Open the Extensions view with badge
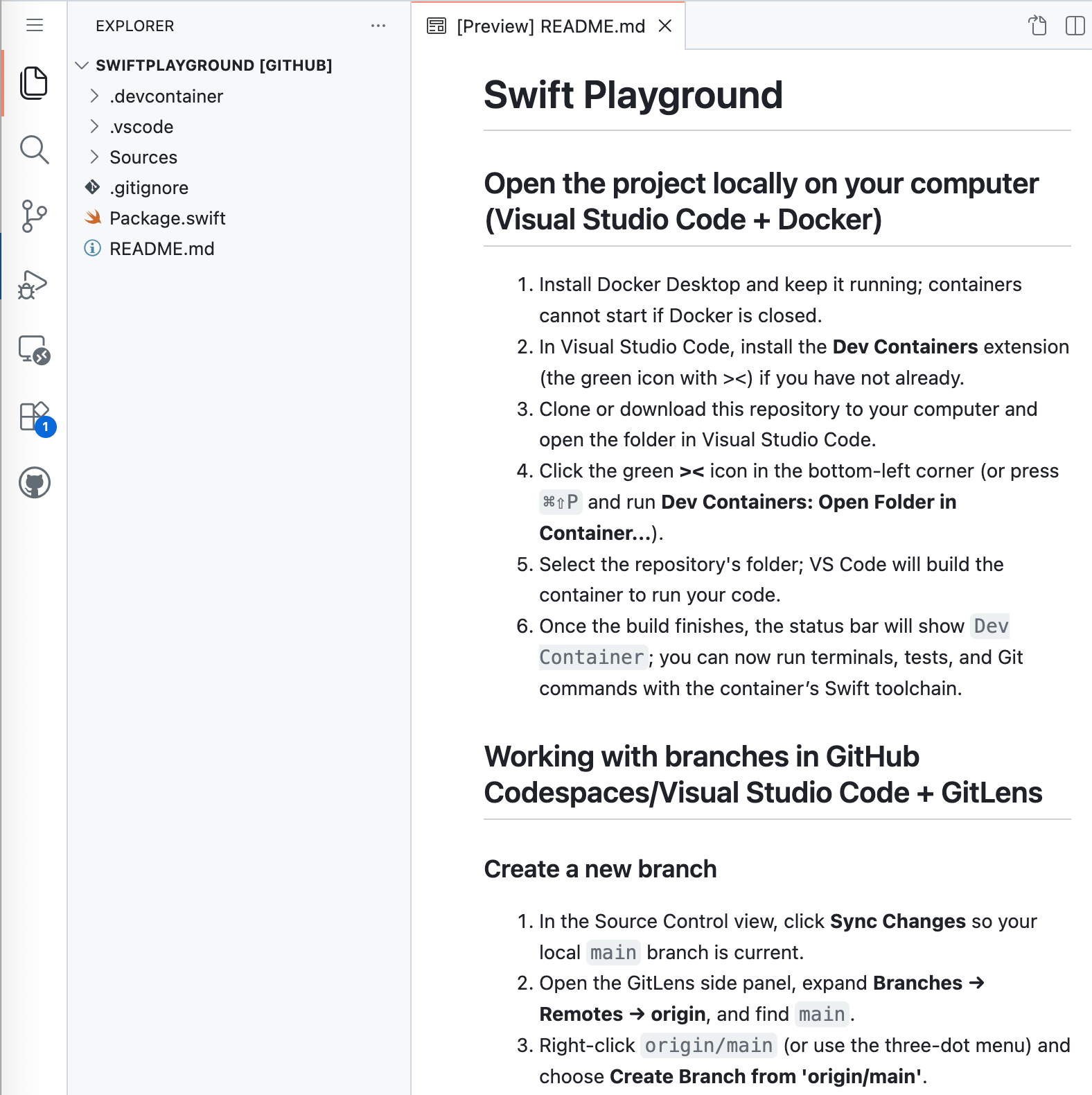The width and height of the screenshot is (1092, 1095). point(36,418)
